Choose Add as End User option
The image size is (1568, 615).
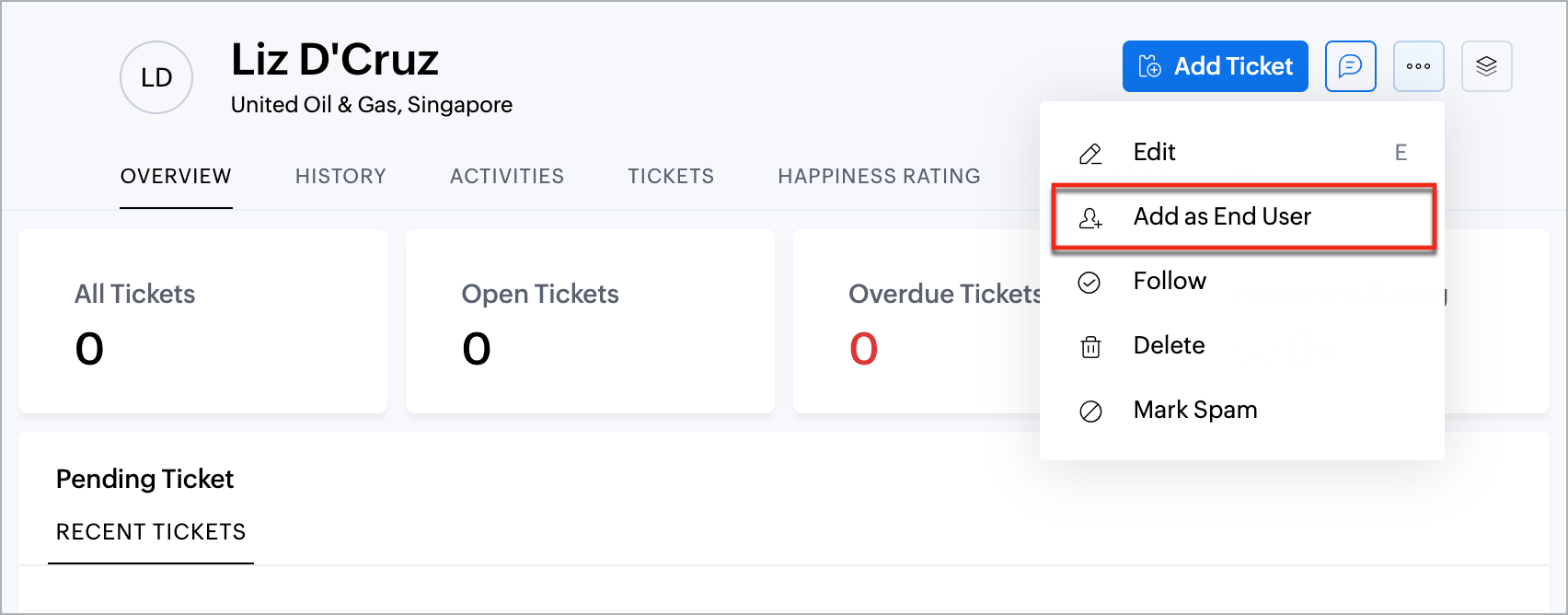[x=1222, y=216]
